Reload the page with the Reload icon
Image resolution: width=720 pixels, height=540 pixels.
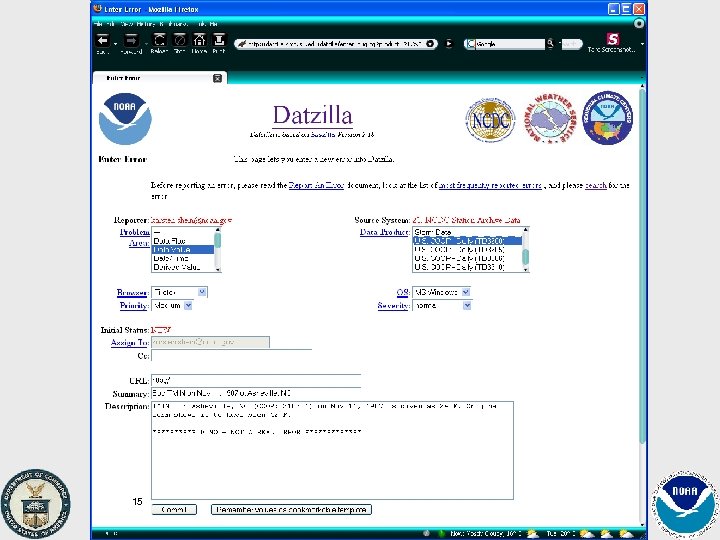159,40
